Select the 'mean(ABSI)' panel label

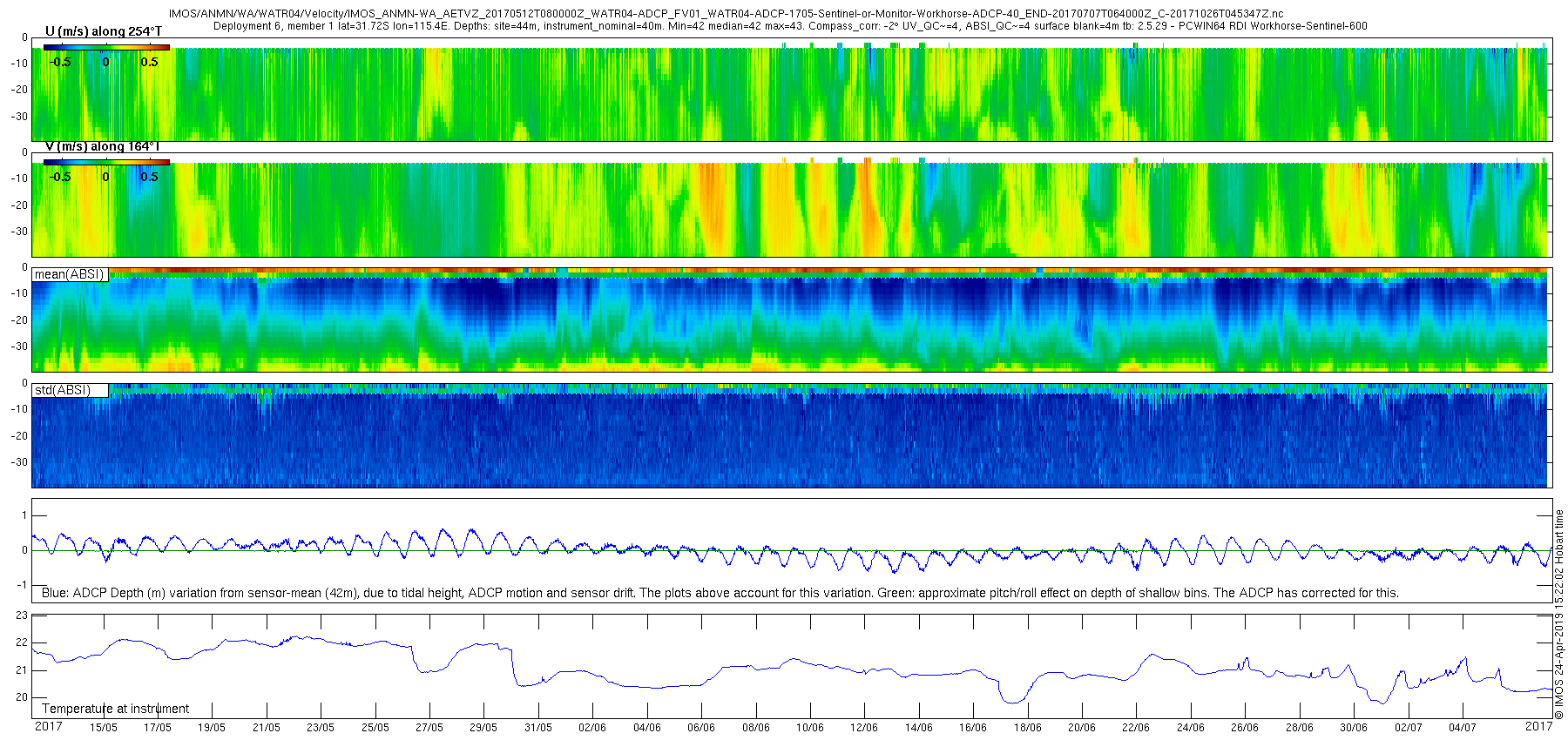click(69, 274)
